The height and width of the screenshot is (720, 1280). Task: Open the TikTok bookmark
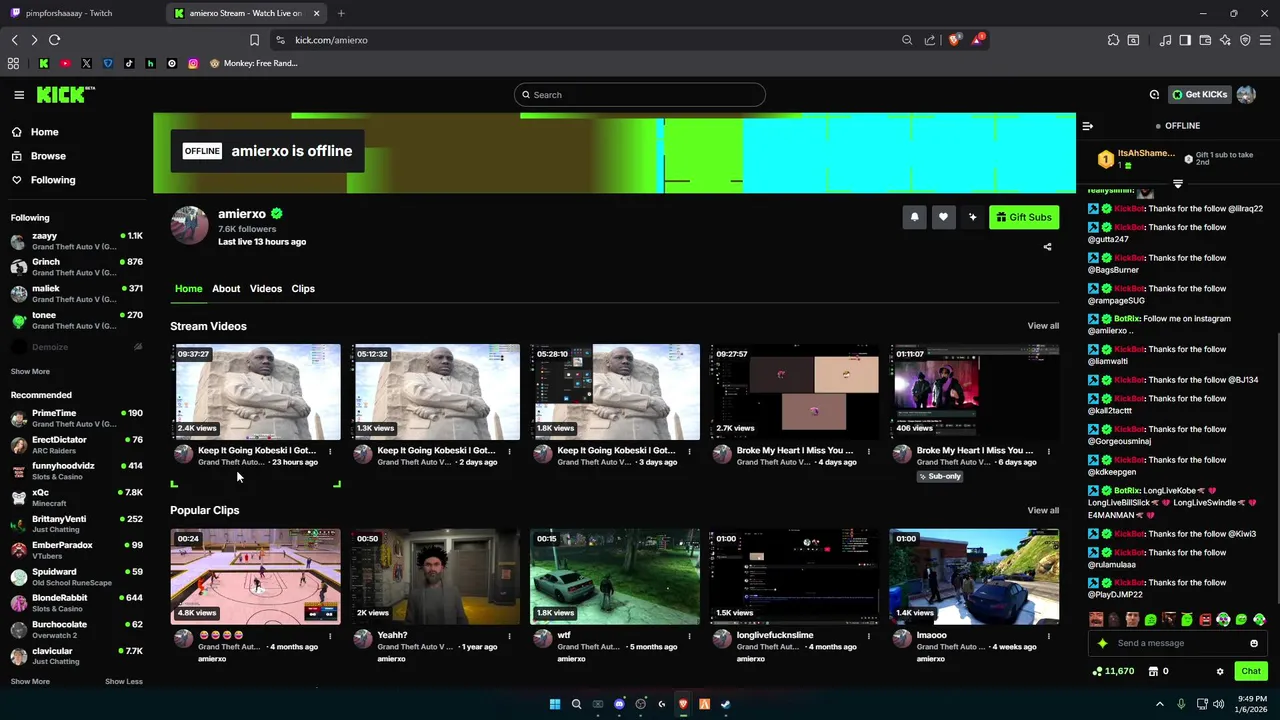point(129,63)
